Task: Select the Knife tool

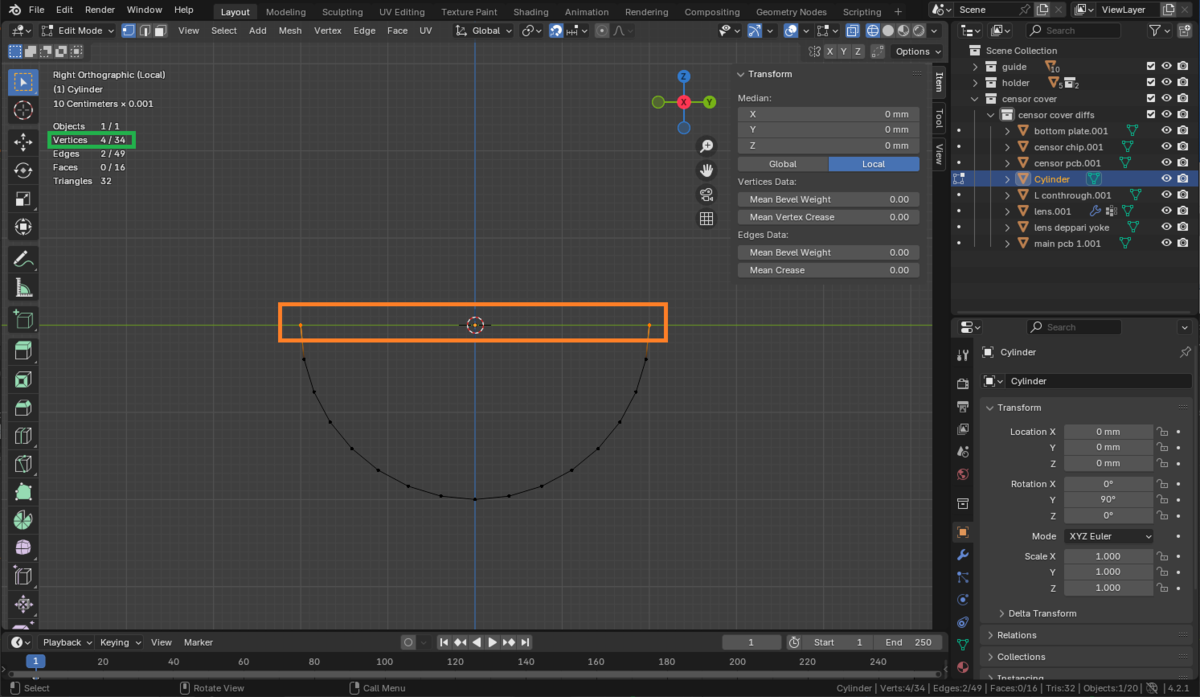Action: pyautogui.click(x=24, y=464)
